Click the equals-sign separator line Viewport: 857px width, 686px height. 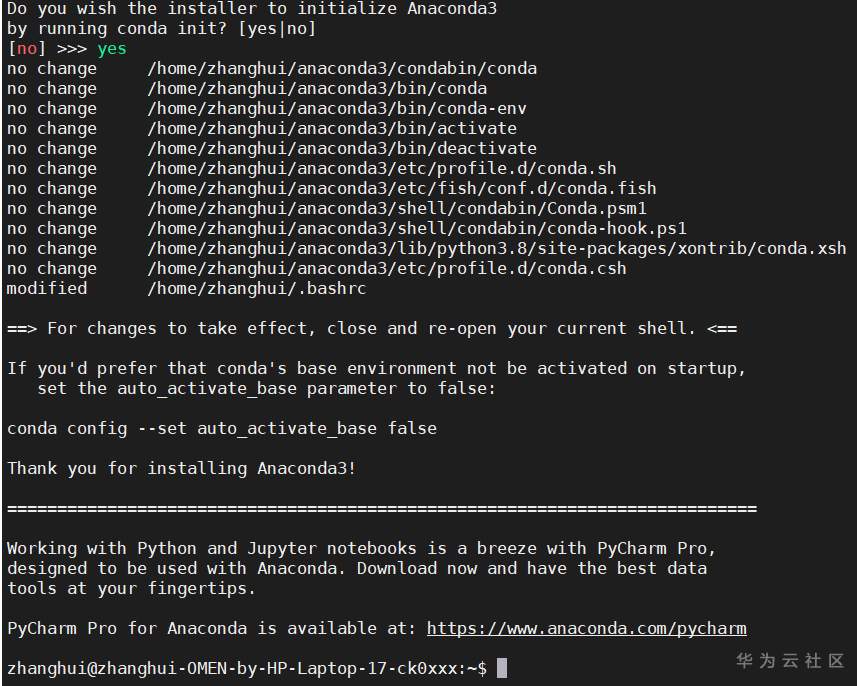[x=382, y=509]
